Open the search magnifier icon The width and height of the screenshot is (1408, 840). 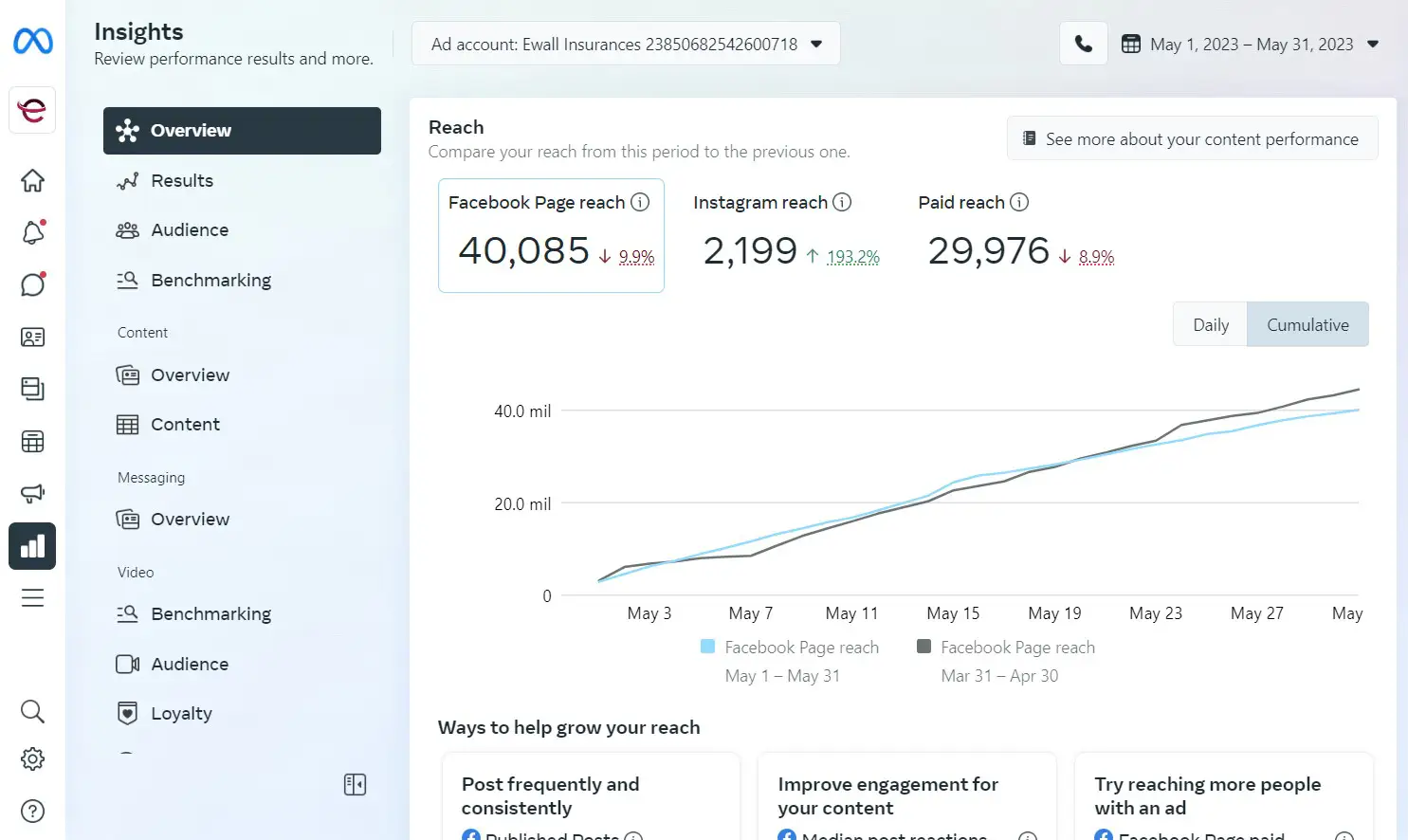[32, 711]
